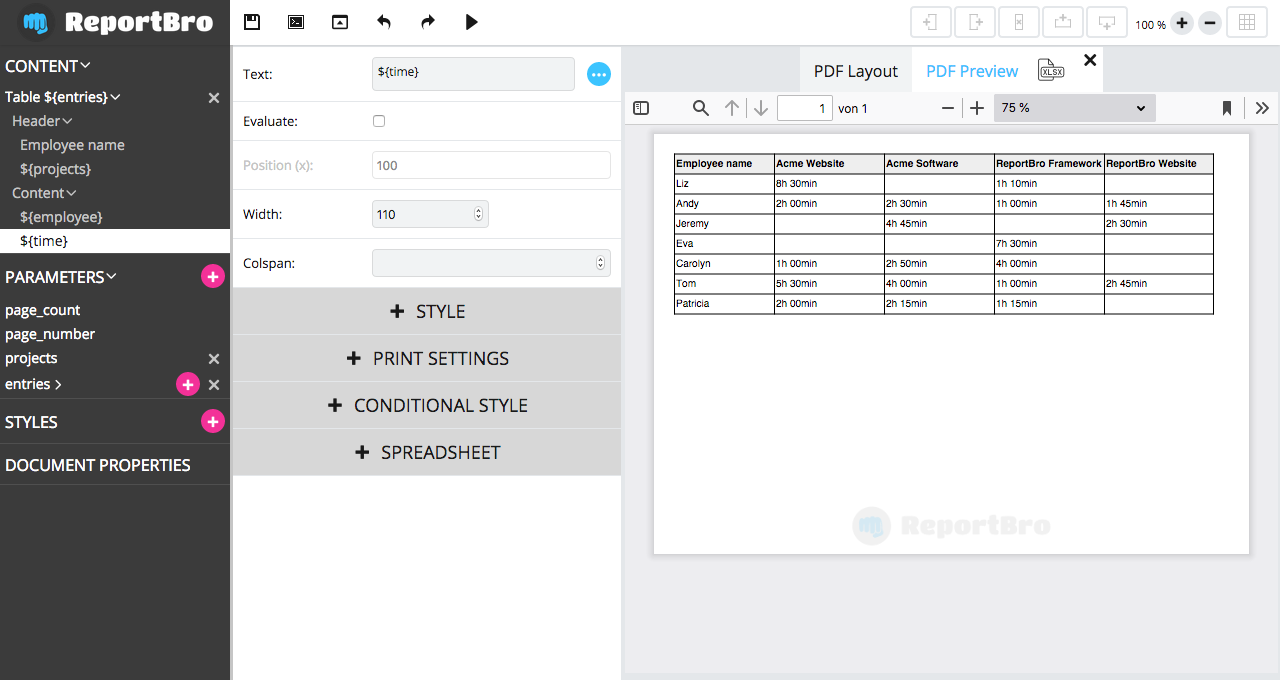Select the ${projects} header item
Image resolution: width=1280 pixels, height=680 pixels.
[55, 169]
